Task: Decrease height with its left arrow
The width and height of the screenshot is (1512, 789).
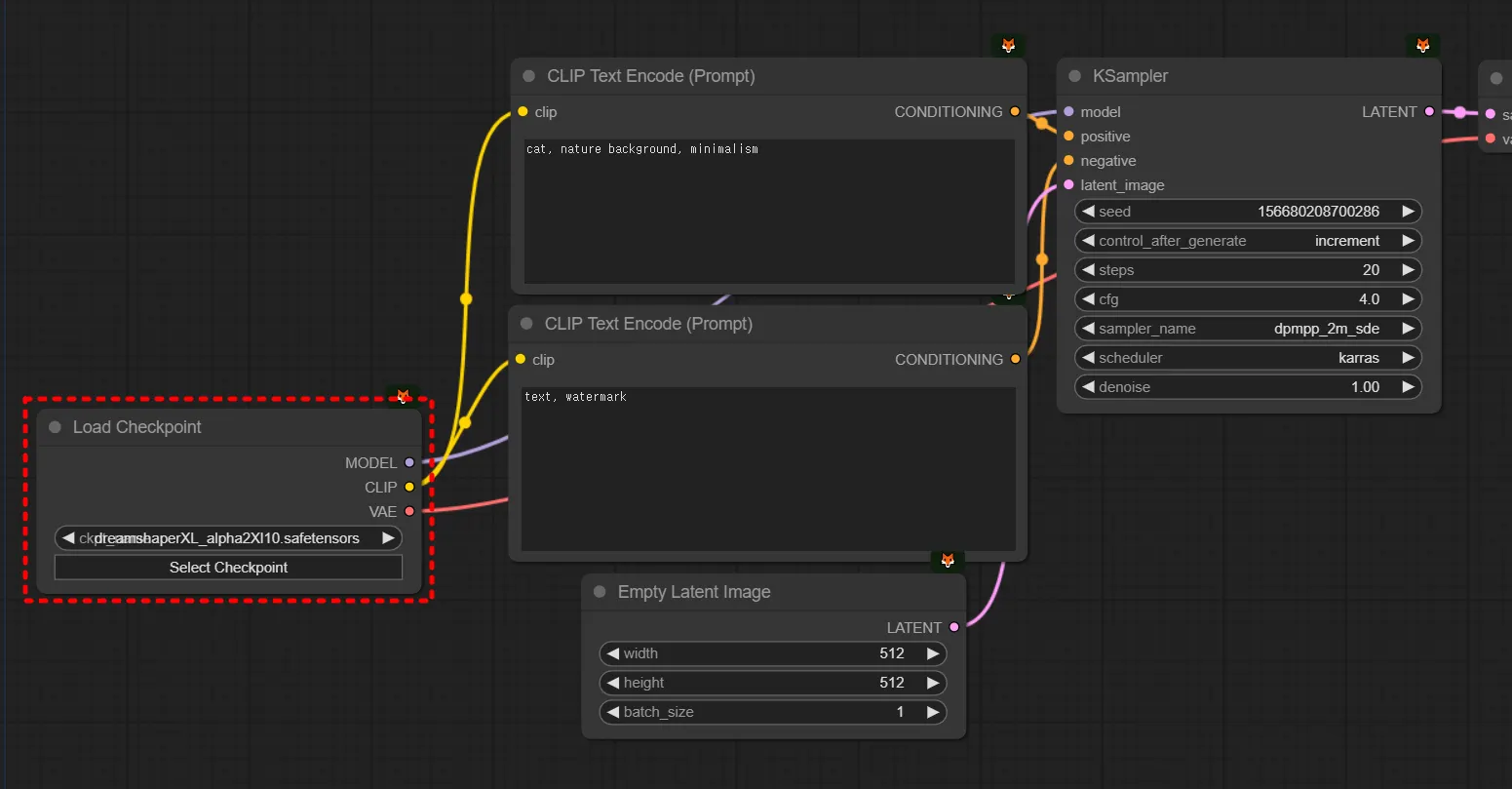Action: (x=613, y=683)
